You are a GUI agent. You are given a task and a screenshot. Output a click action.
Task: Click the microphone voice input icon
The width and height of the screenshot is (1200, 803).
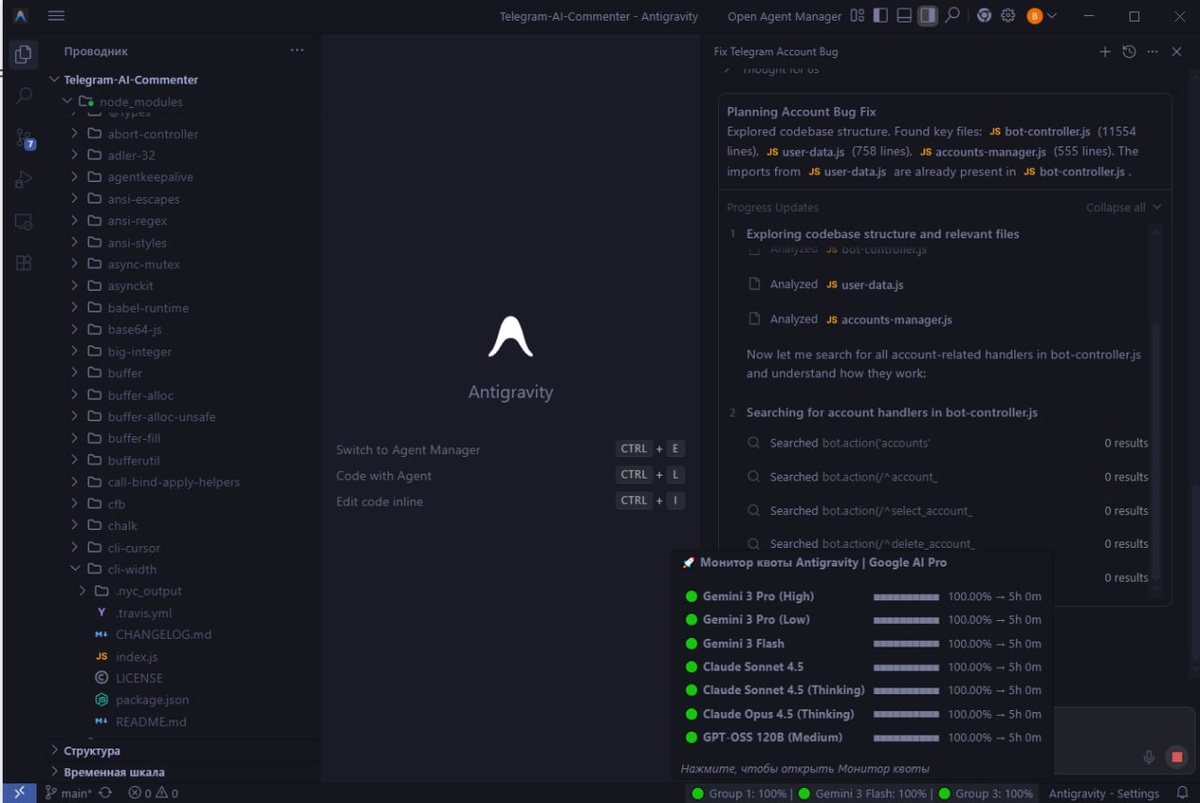point(1149,757)
